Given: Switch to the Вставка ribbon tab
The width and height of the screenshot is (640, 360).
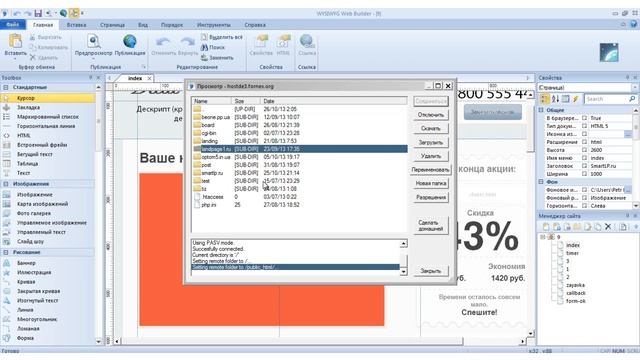Looking at the screenshot, I should [76, 25].
